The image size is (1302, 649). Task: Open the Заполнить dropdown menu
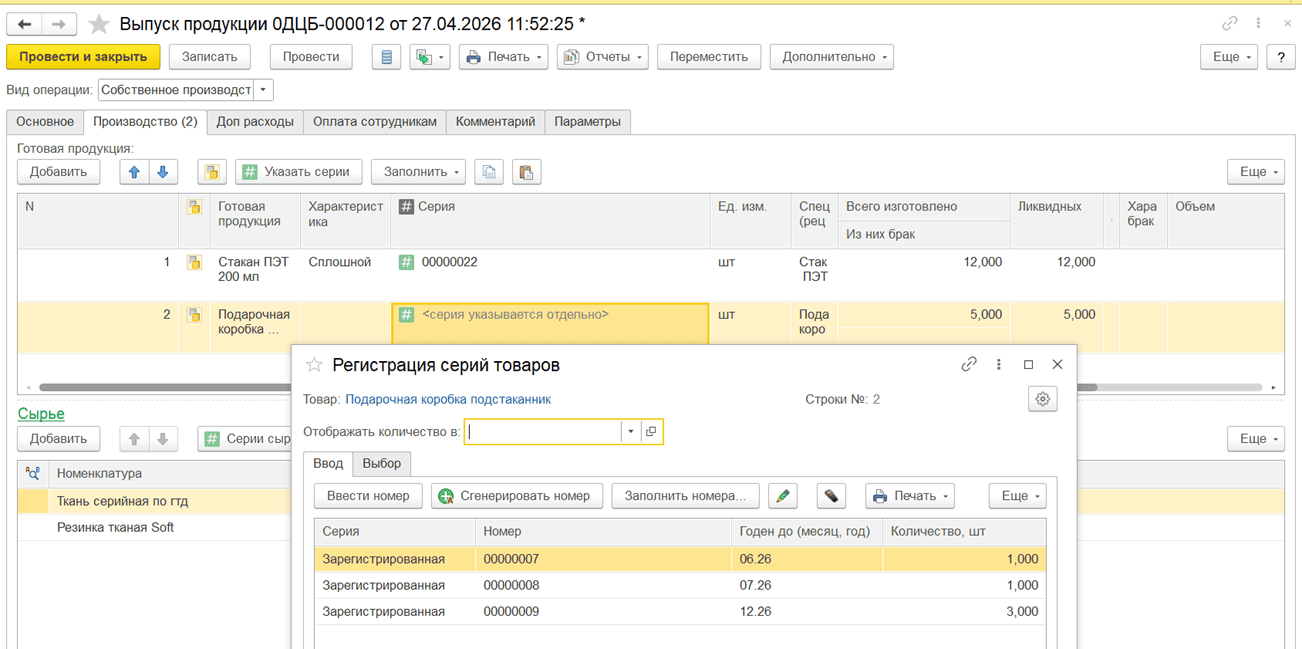[x=418, y=172]
